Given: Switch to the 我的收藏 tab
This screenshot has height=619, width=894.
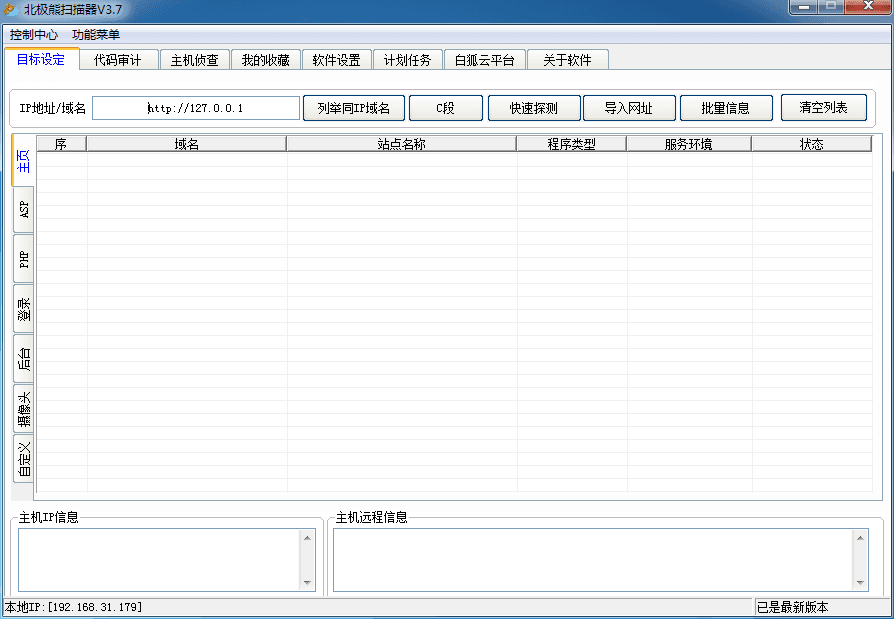Looking at the screenshot, I should (266, 60).
